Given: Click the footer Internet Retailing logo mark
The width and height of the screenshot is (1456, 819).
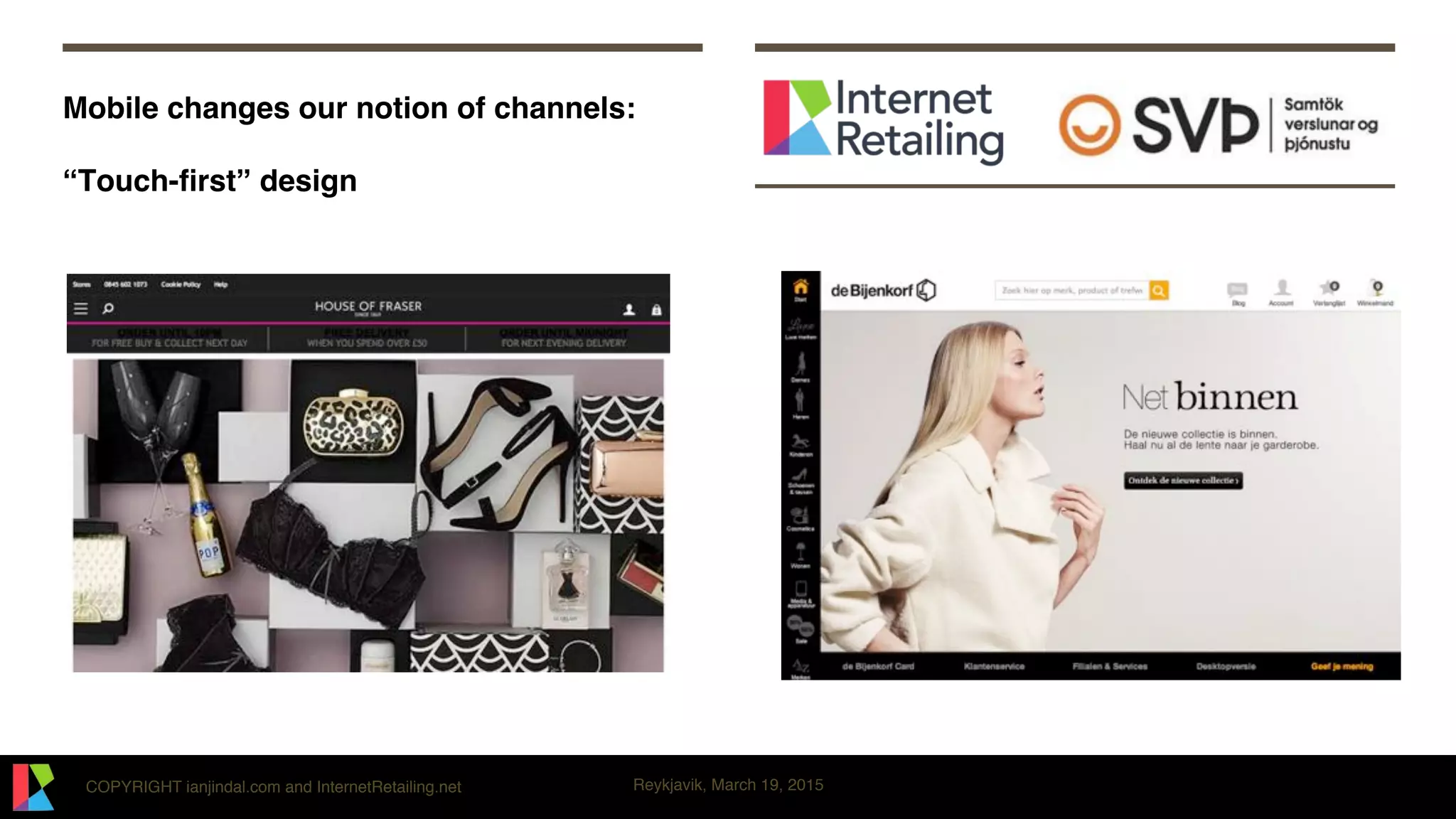Looking at the screenshot, I should point(33,786).
